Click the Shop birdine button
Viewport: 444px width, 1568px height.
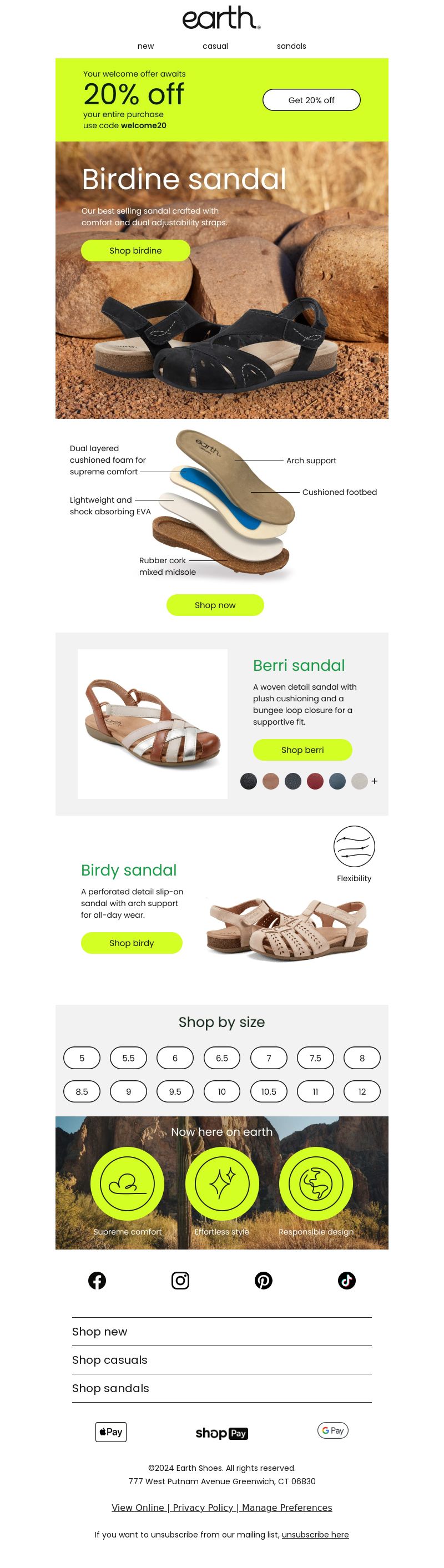(x=135, y=250)
